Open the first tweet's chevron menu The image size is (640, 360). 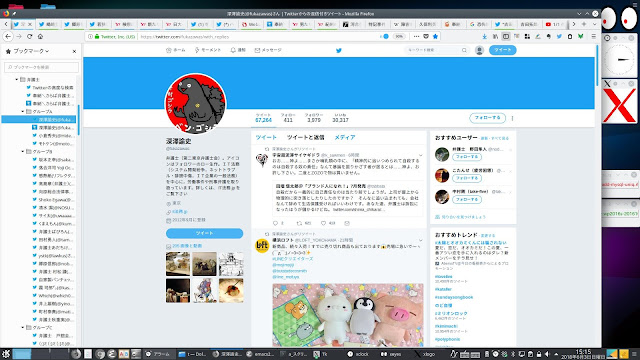[x=420, y=156]
